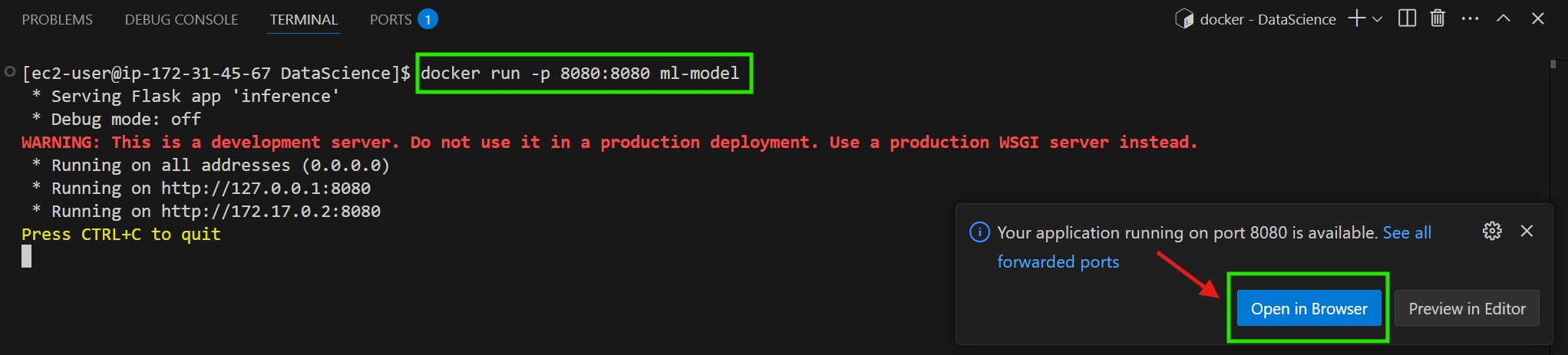Maximize the panel size with the up chevron

pyautogui.click(x=1503, y=18)
